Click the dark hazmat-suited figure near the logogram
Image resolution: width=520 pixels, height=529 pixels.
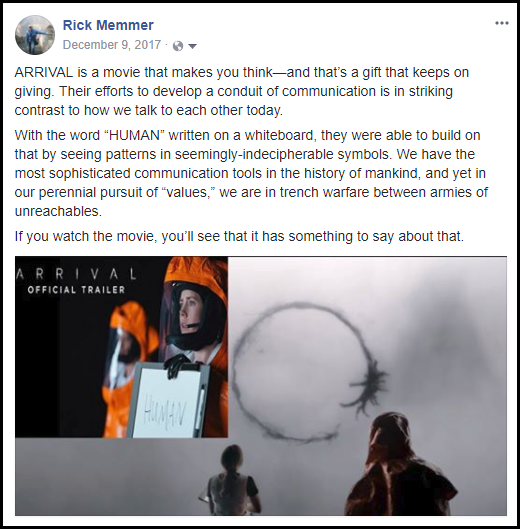tap(398, 466)
